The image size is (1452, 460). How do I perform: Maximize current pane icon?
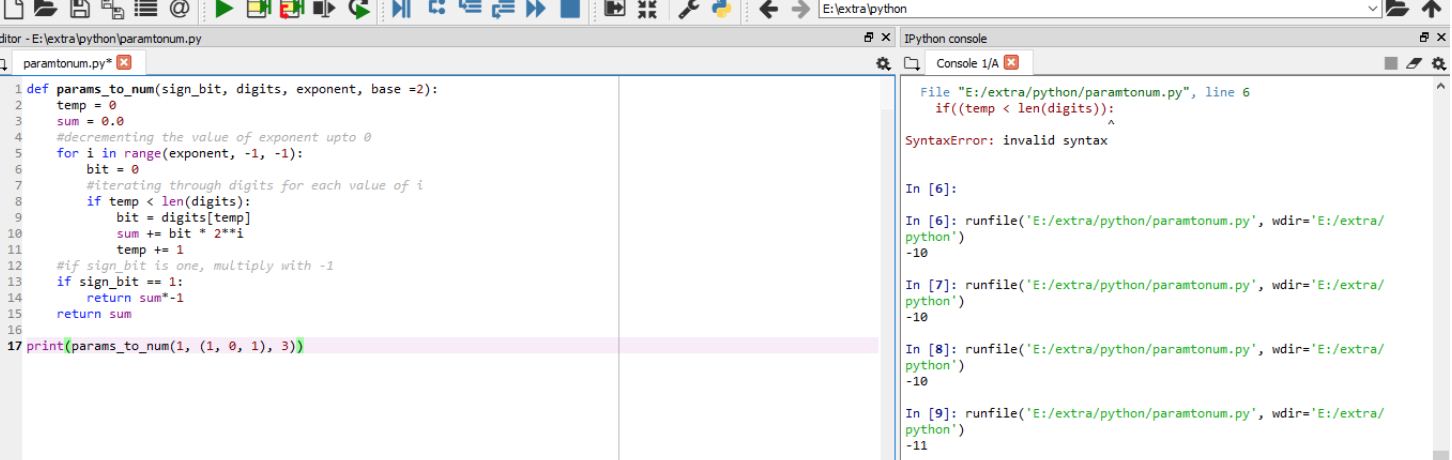tap(615, 9)
